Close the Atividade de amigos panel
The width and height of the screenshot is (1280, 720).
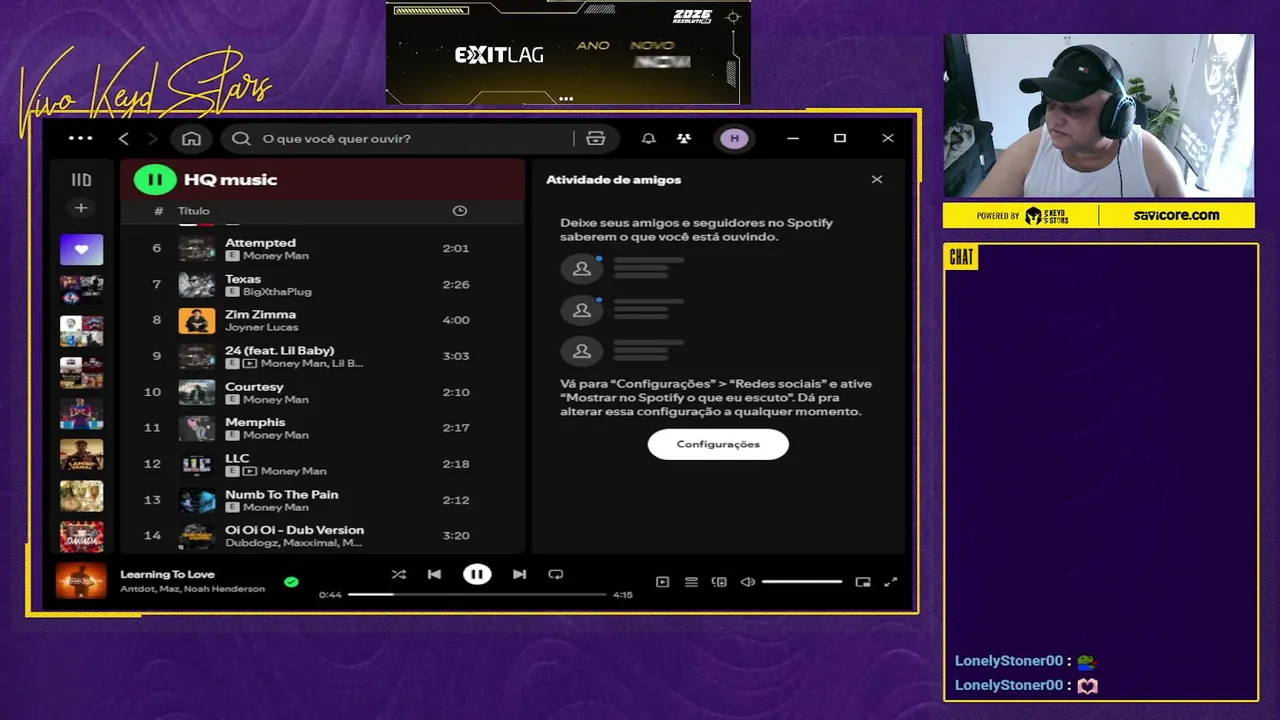click(x=877, y=180)
